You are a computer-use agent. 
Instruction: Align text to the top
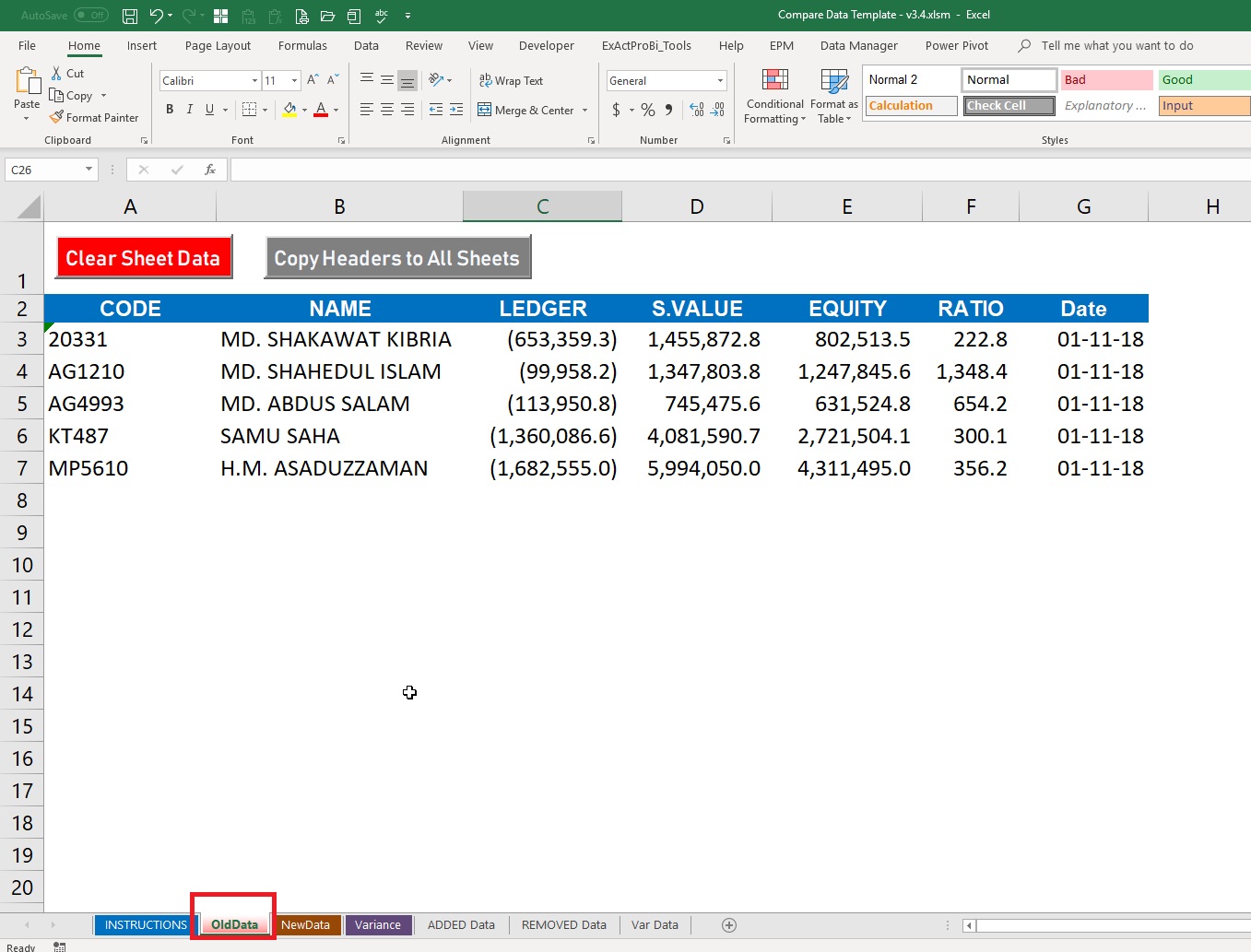pyautogui.click(x=367, y=80)
